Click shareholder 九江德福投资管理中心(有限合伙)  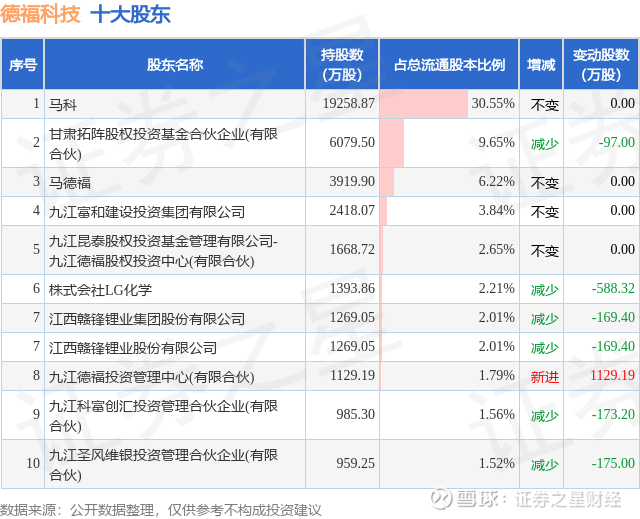pos(151,377)
